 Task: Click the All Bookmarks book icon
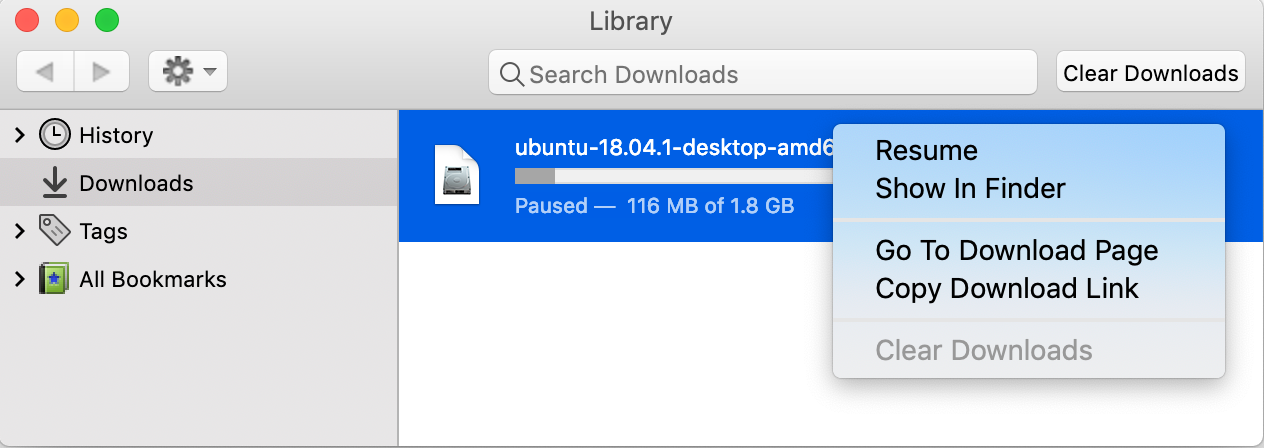tap(54, 279)
